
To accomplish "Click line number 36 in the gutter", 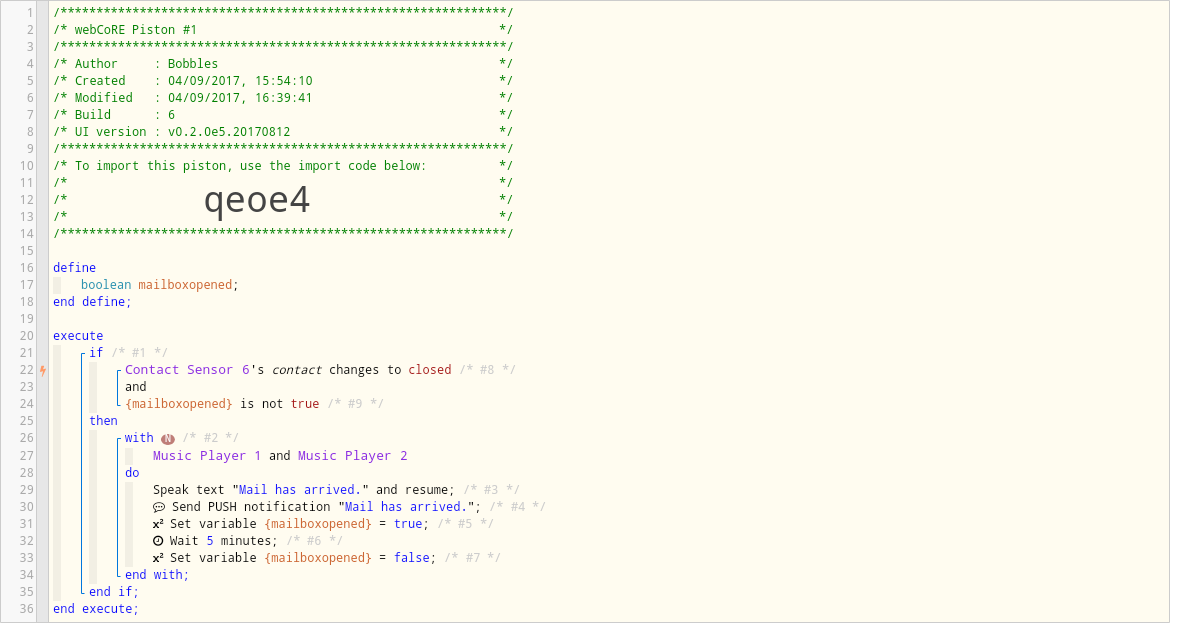I will click(26, 610).
